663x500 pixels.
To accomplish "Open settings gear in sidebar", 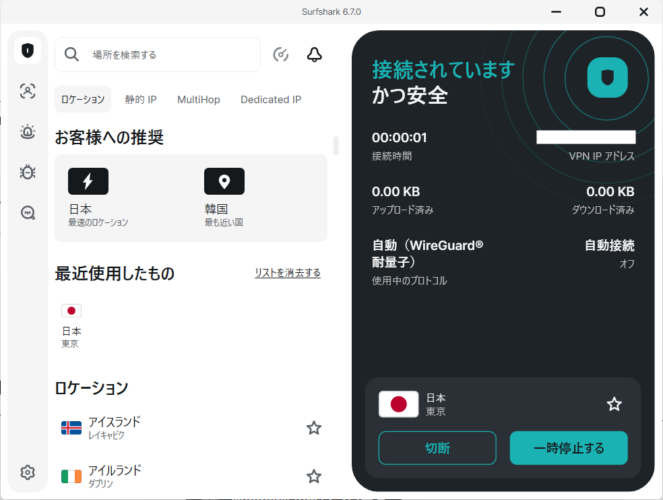I will (x=27, y=472).
